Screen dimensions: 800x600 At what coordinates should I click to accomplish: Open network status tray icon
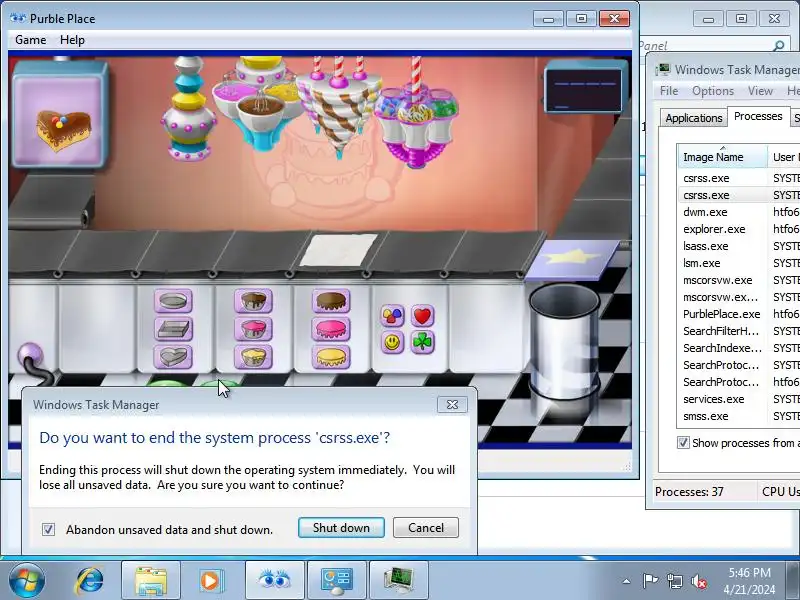pos(674,581)
